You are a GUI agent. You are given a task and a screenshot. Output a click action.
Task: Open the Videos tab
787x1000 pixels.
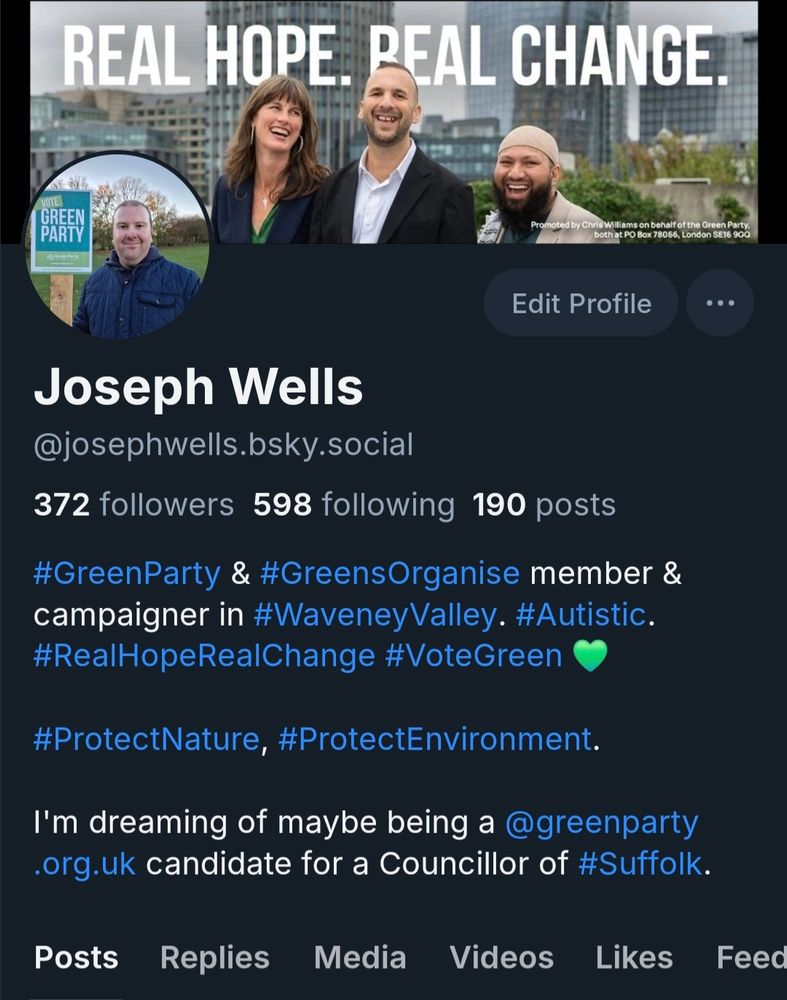(501, 957)
